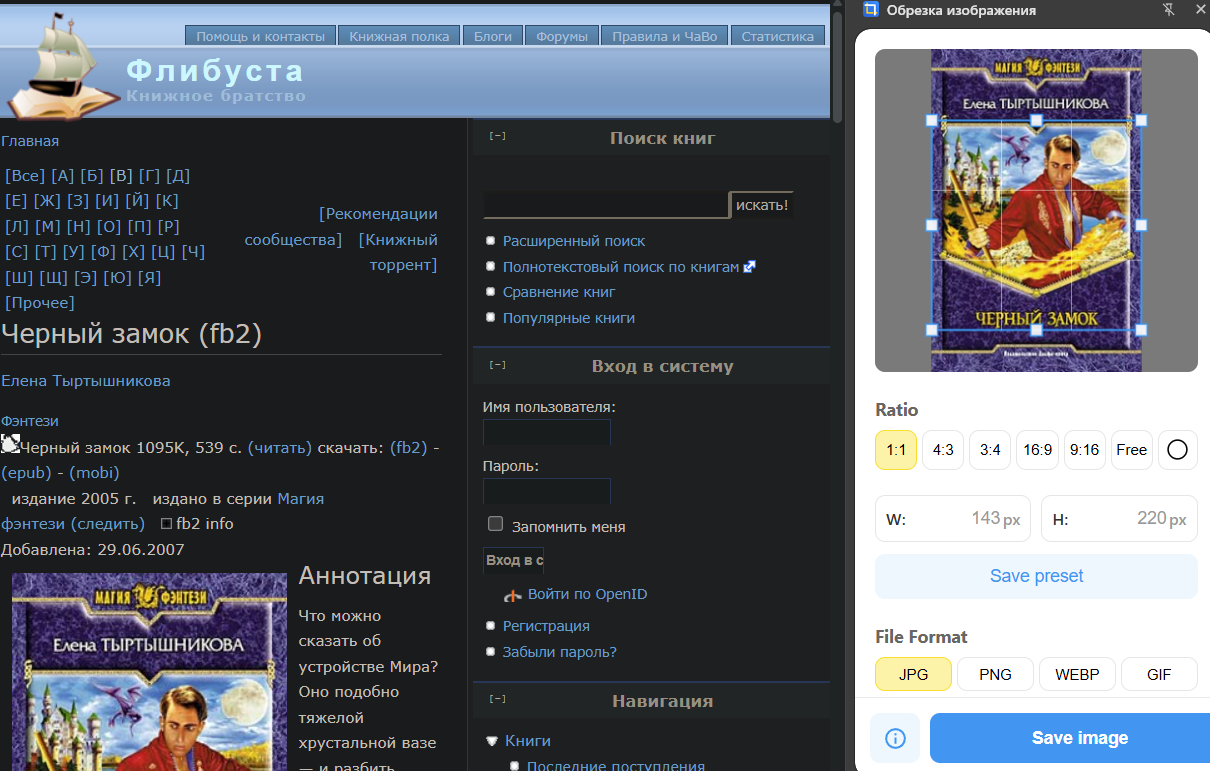1210x771 pixels.
Task: Click the Flibusta sailing ship logo
Action: [x=60, y=68]
